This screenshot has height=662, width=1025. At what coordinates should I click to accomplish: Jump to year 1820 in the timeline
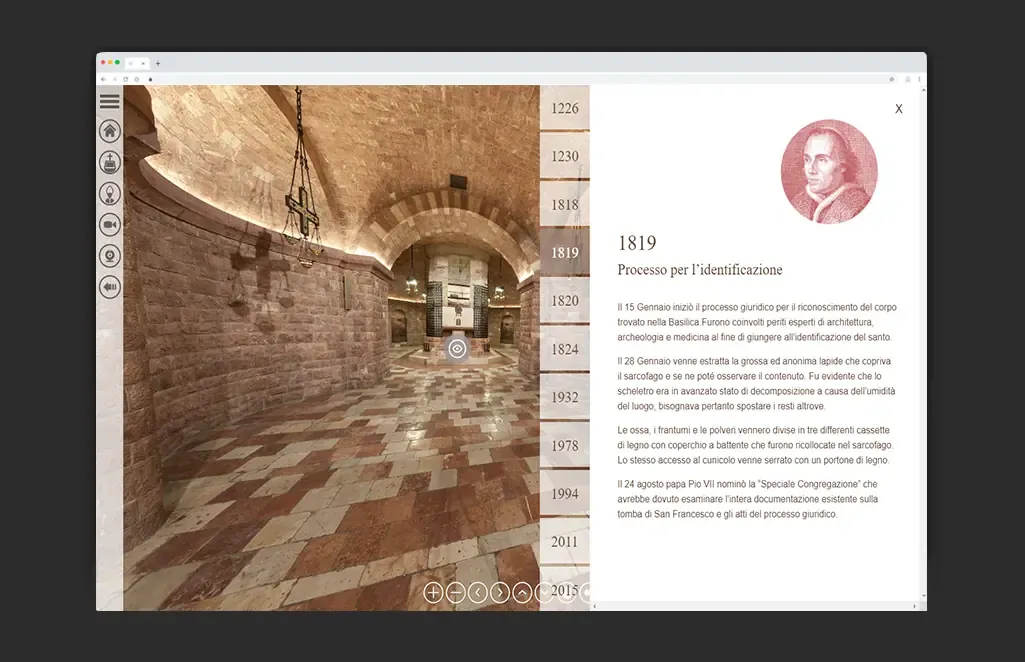pyautogui.click(x=565, y=301)
